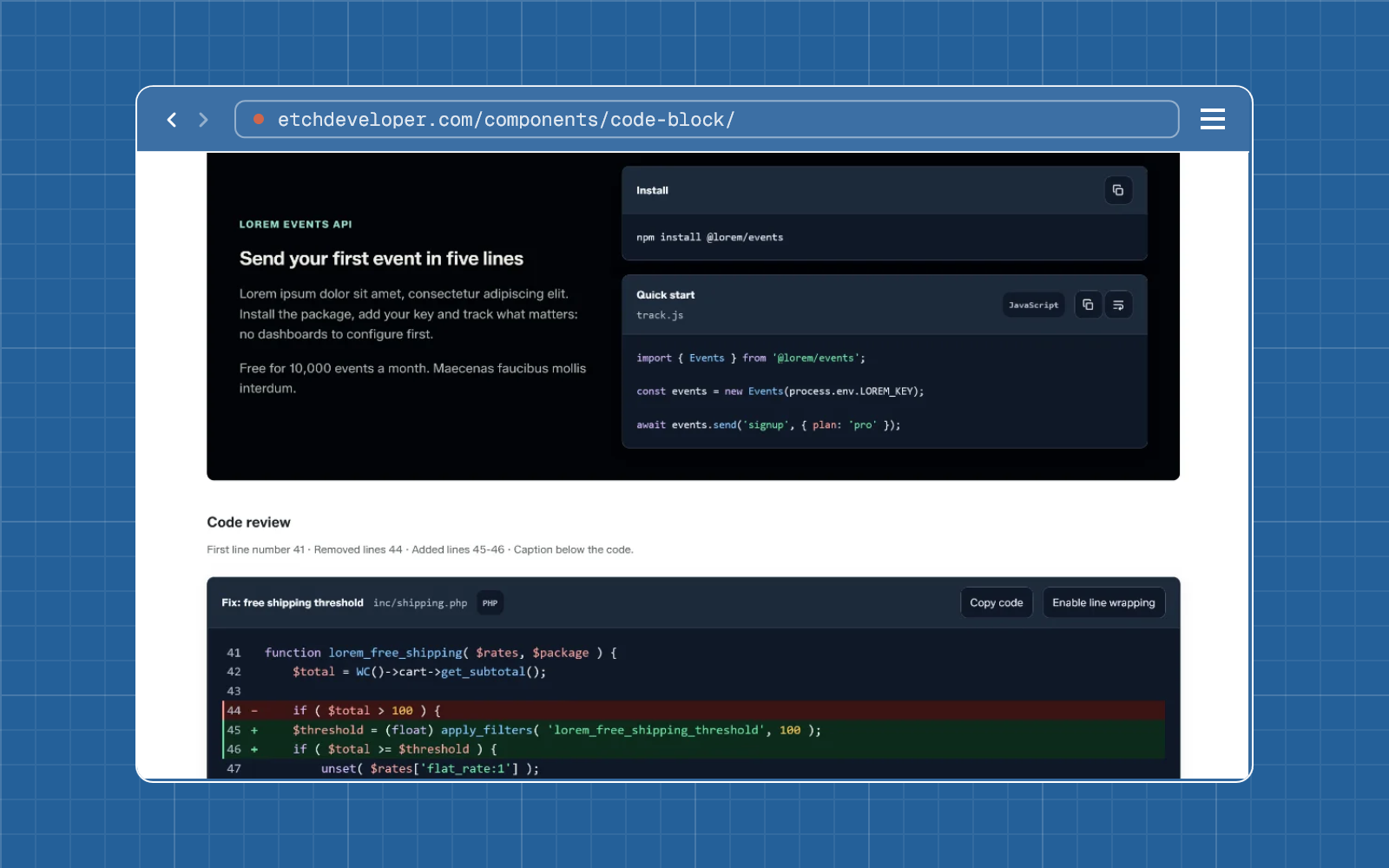Click the 'npm install @lorem/events' command text
This screenshot has height=868, width=1389.
pos(710,237)
